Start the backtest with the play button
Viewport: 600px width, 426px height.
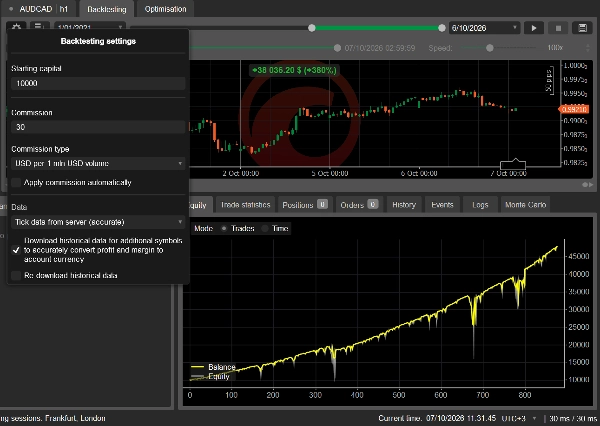point(534,28)
